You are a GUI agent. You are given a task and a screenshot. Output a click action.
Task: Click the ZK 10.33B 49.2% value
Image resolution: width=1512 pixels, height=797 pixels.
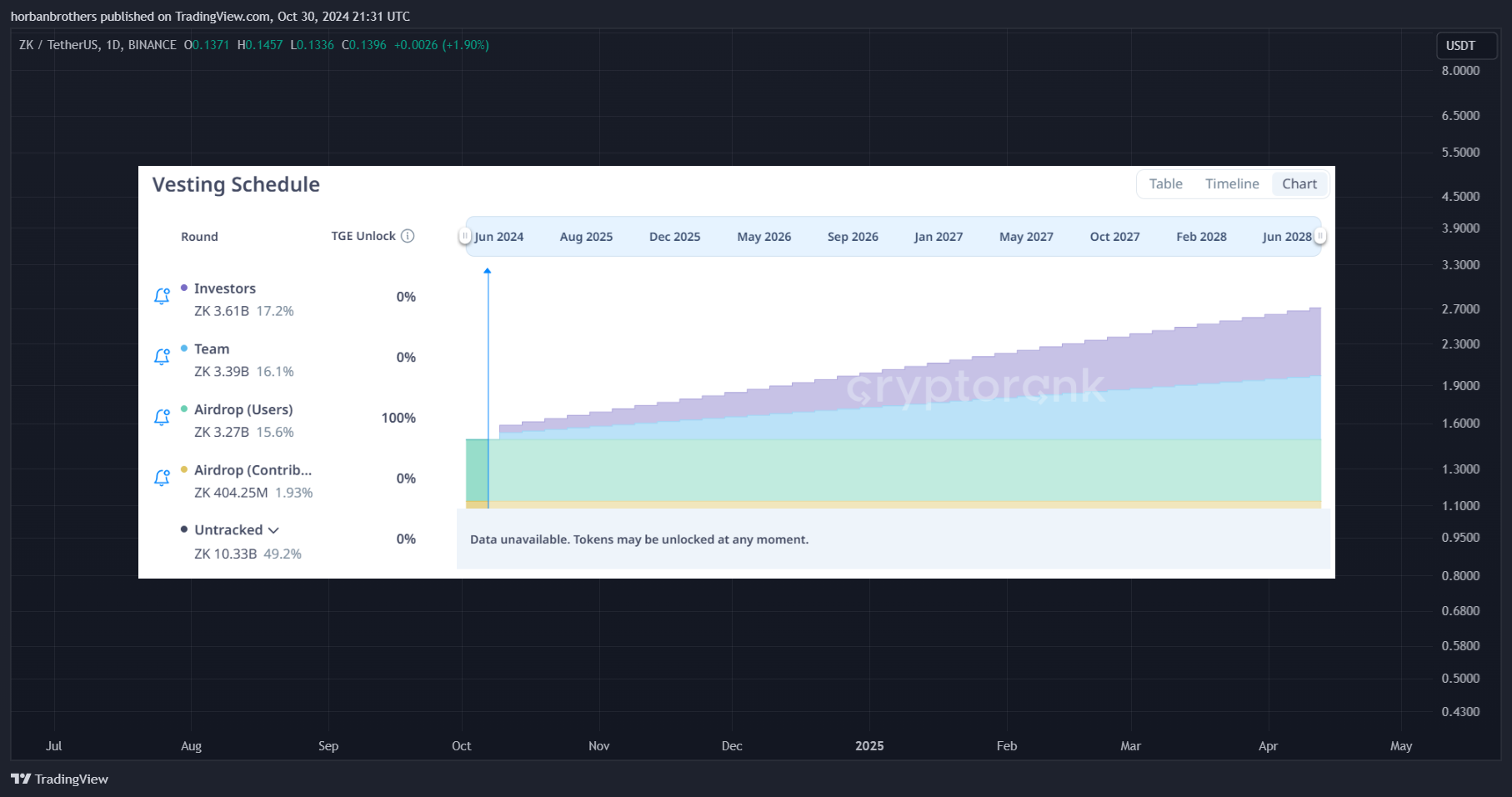[248, 554]
